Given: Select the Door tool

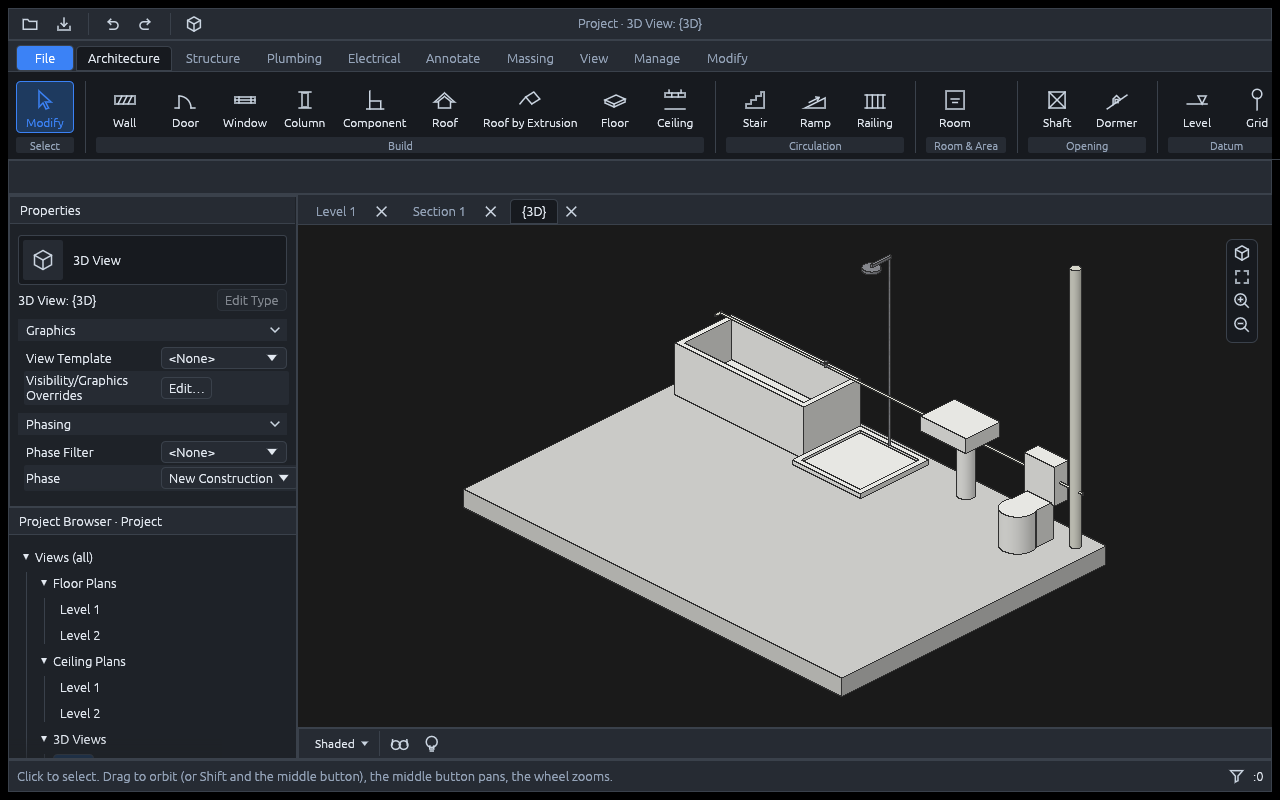Looking at the screenshot, I should pyautogui.click(x=185, y=108).
